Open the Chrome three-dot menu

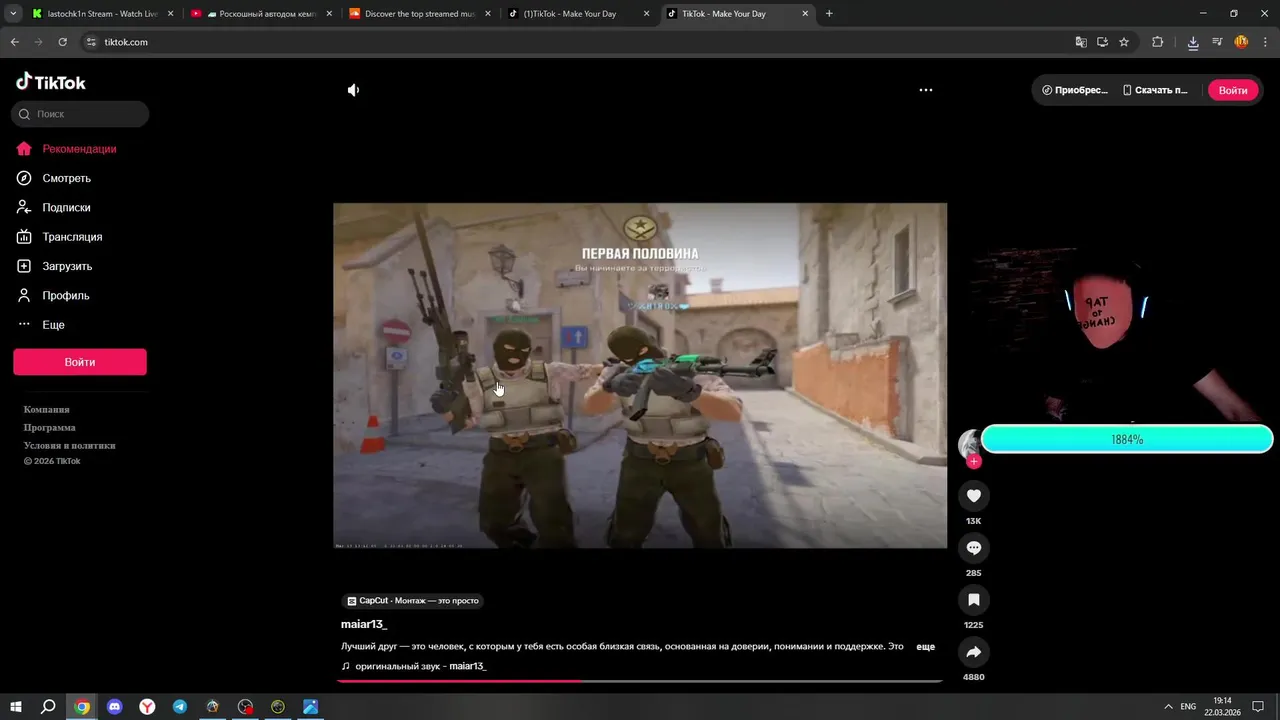pos(1265,42)
